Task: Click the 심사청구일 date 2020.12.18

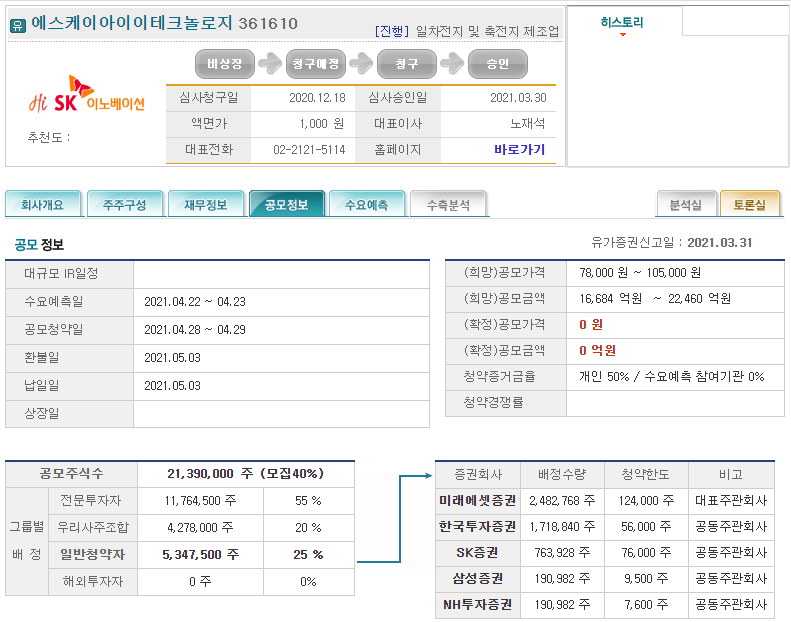Action: (317, 98)
